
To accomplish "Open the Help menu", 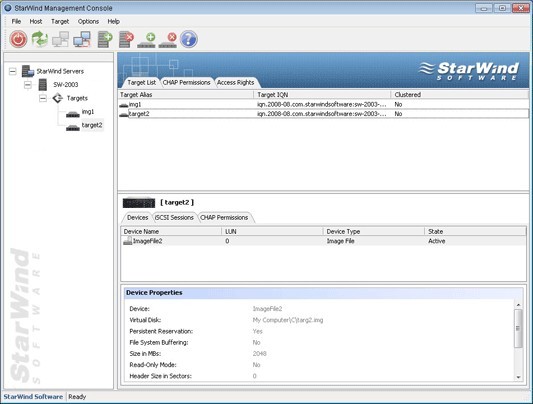I will tap(114, 21).
